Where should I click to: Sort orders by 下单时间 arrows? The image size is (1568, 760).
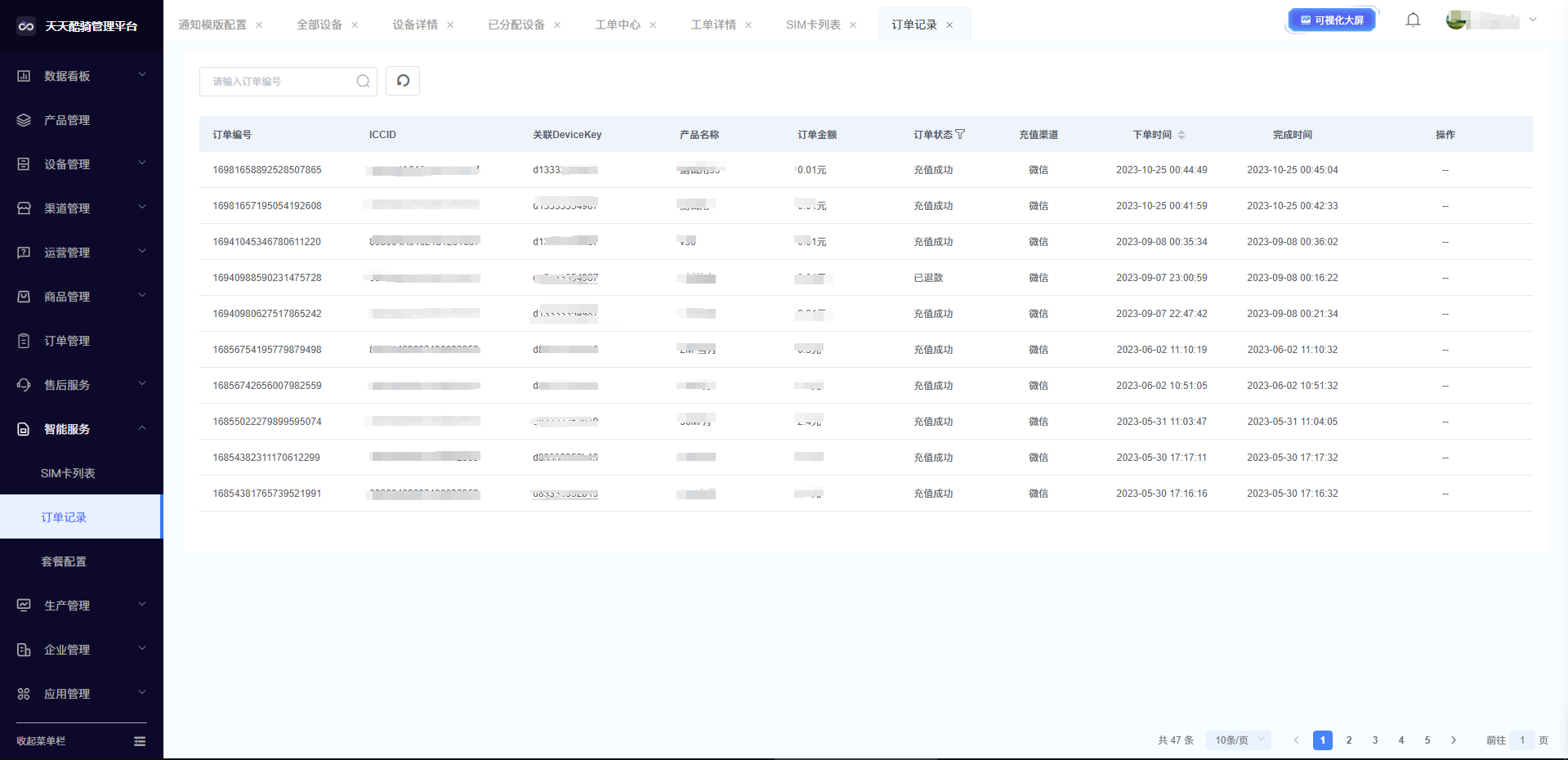tap(1182, 135)
